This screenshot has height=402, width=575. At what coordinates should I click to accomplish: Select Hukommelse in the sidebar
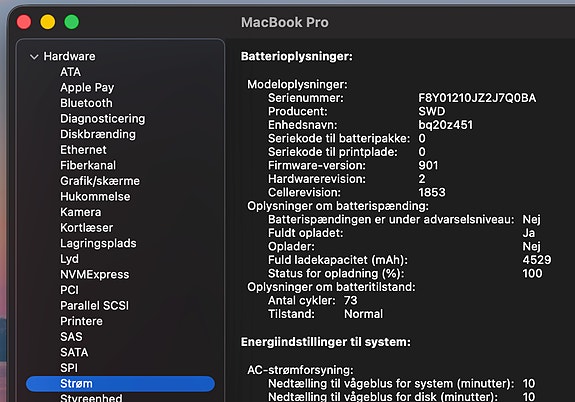(95, 197)
